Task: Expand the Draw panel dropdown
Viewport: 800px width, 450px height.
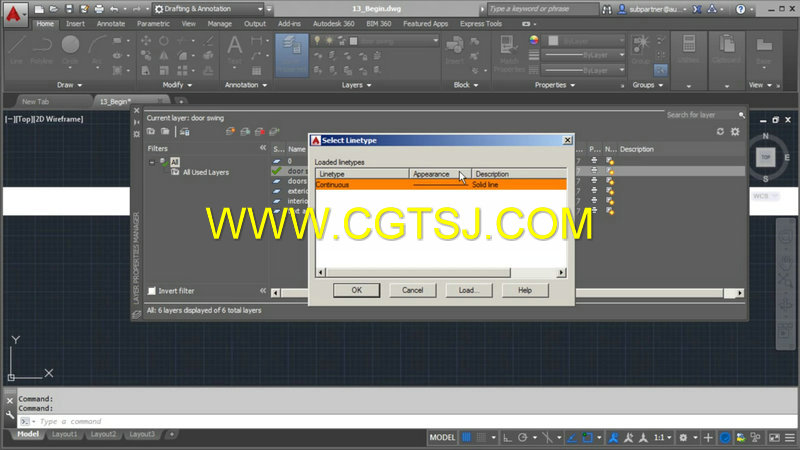Action: pyautogui.click(x=69, y=85)
